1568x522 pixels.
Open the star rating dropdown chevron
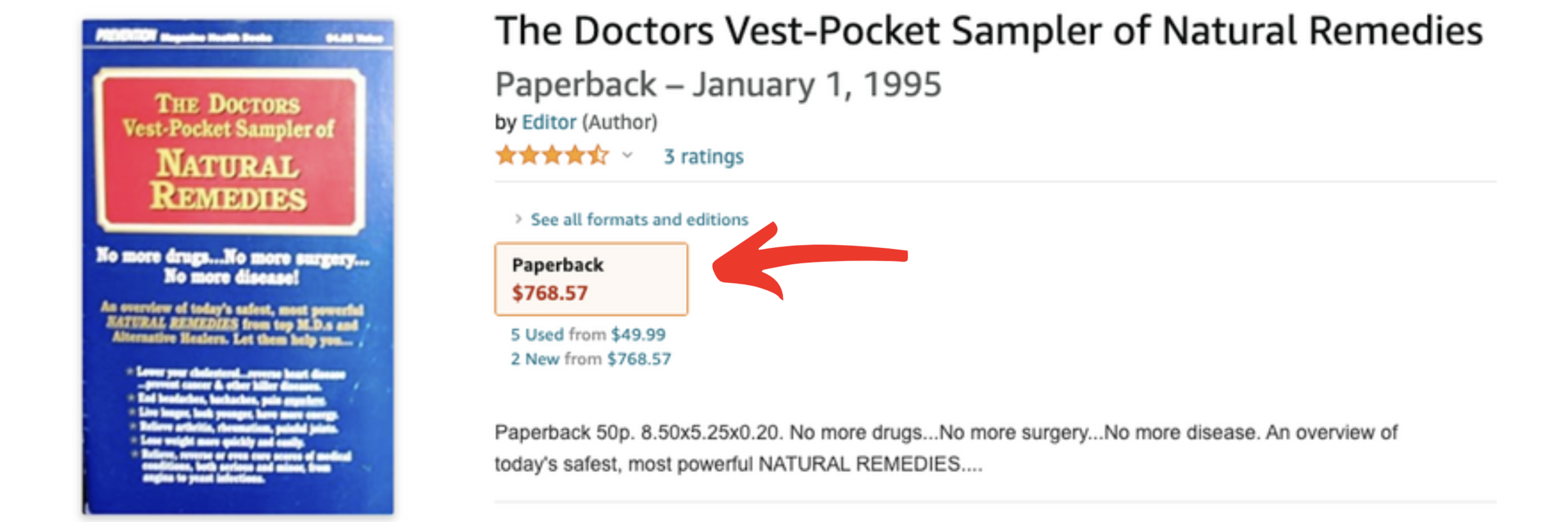(x=627, y=155)
